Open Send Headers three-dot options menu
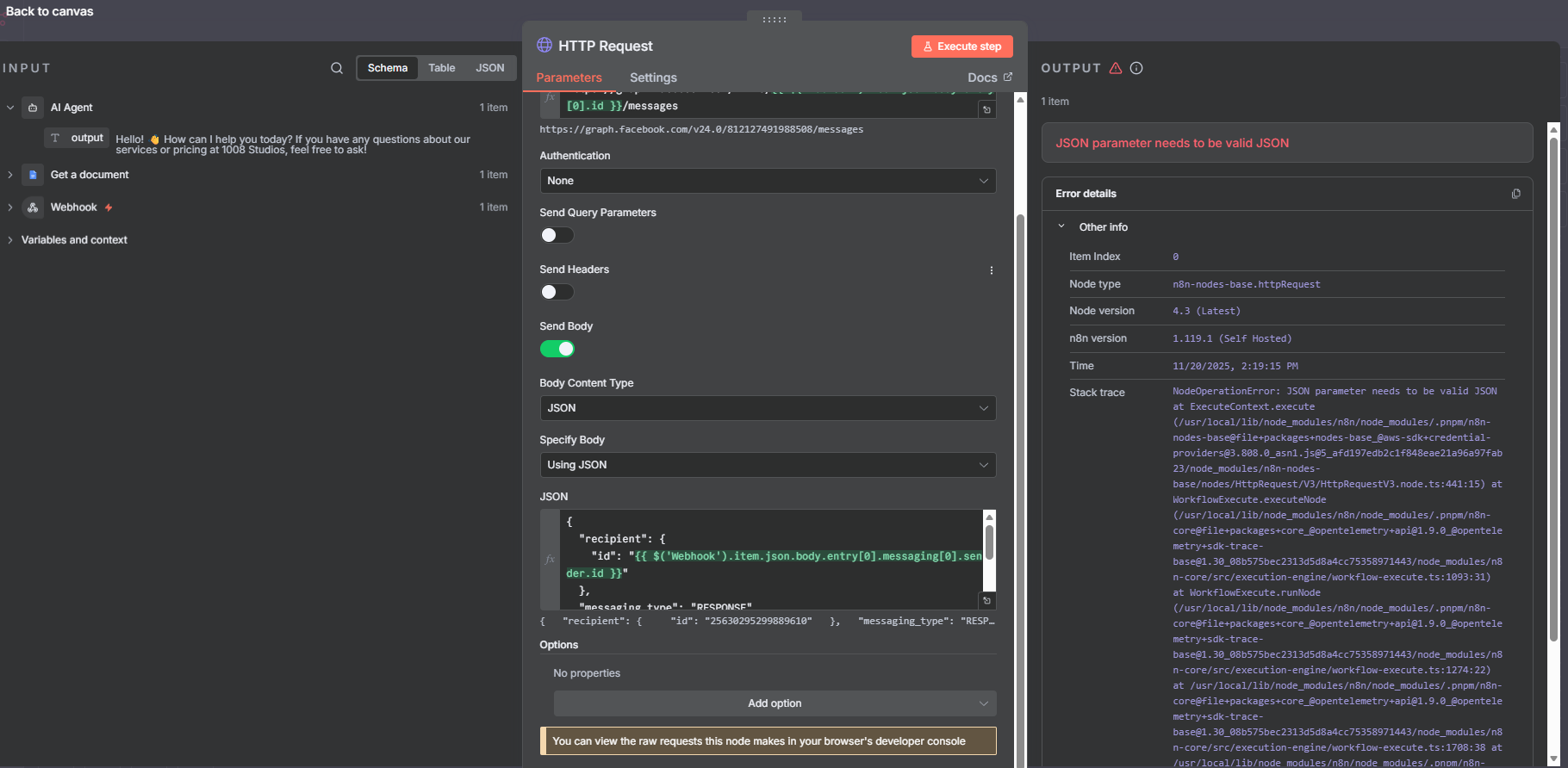1568x768 pixels. [992, 270]
